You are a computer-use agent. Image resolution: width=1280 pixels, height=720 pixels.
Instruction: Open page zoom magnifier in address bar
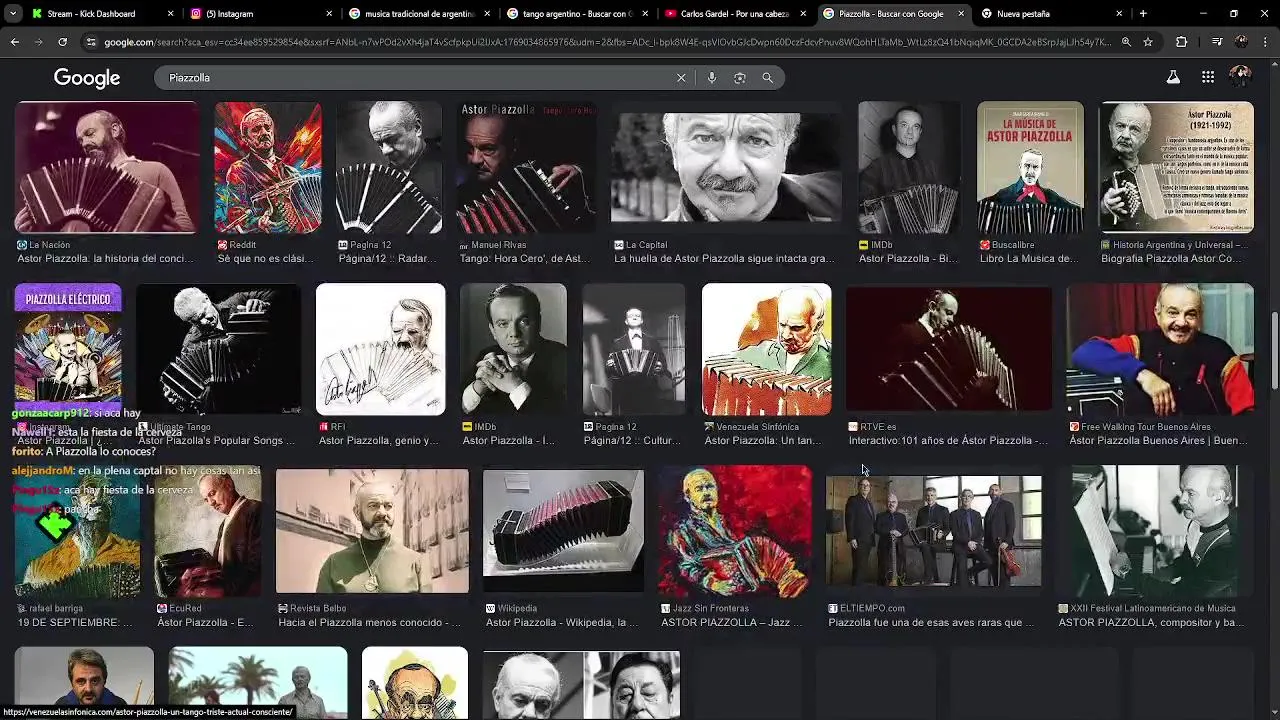[x=1126, y=42]
